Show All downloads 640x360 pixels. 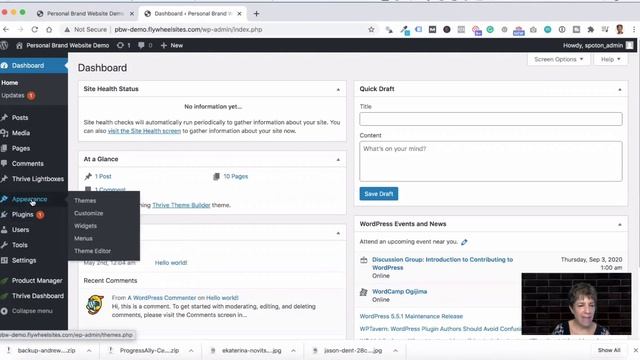pos(609,350)
